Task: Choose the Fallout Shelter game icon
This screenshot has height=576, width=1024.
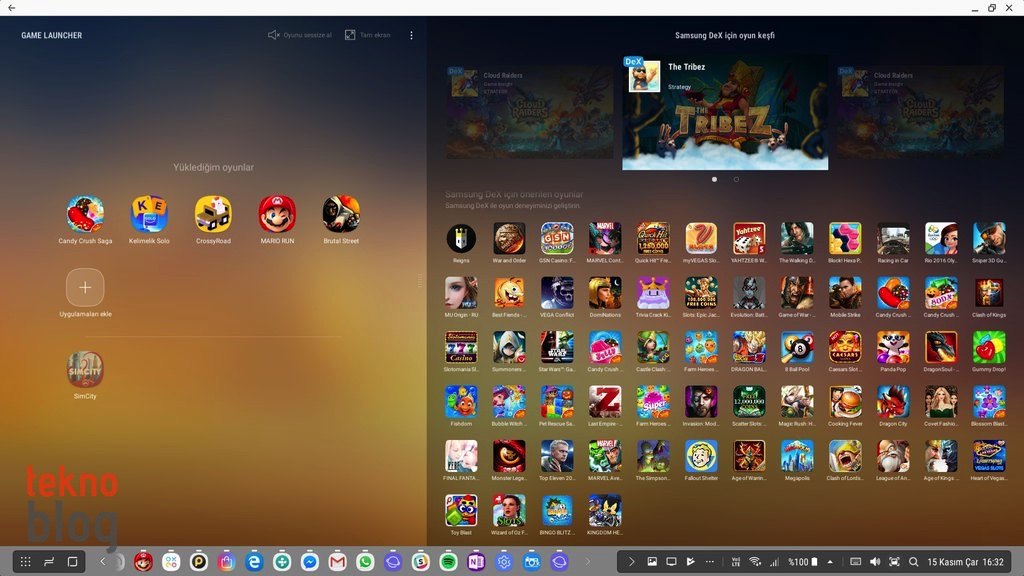Action: (701, 456)
